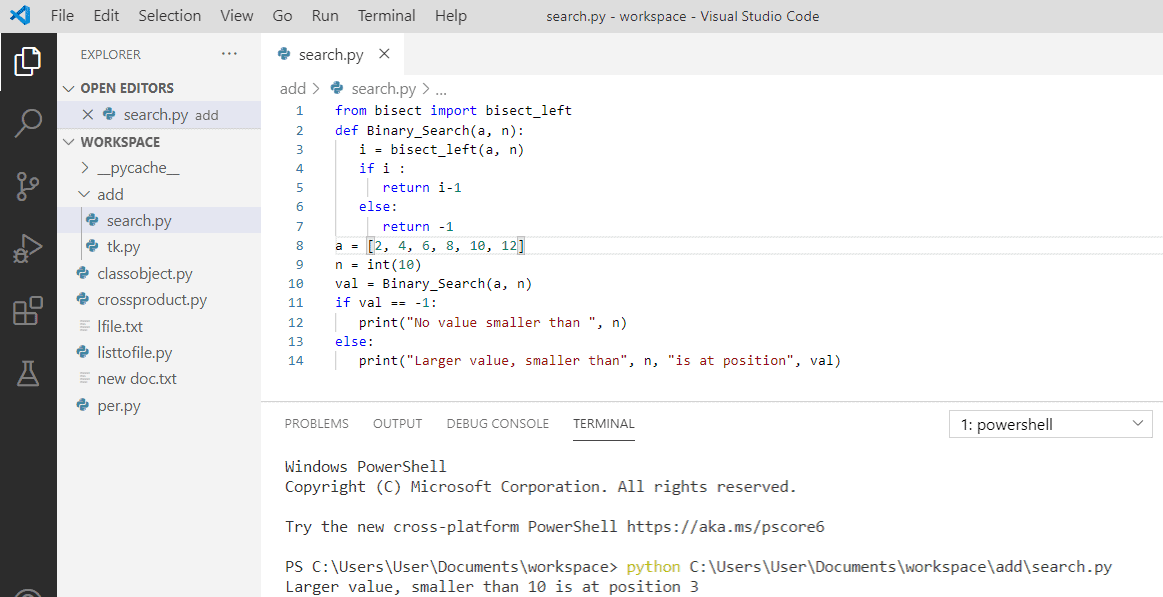
Task: Click the VS Code logo icon
Action: pyautogui.click(x=20, y=15)
